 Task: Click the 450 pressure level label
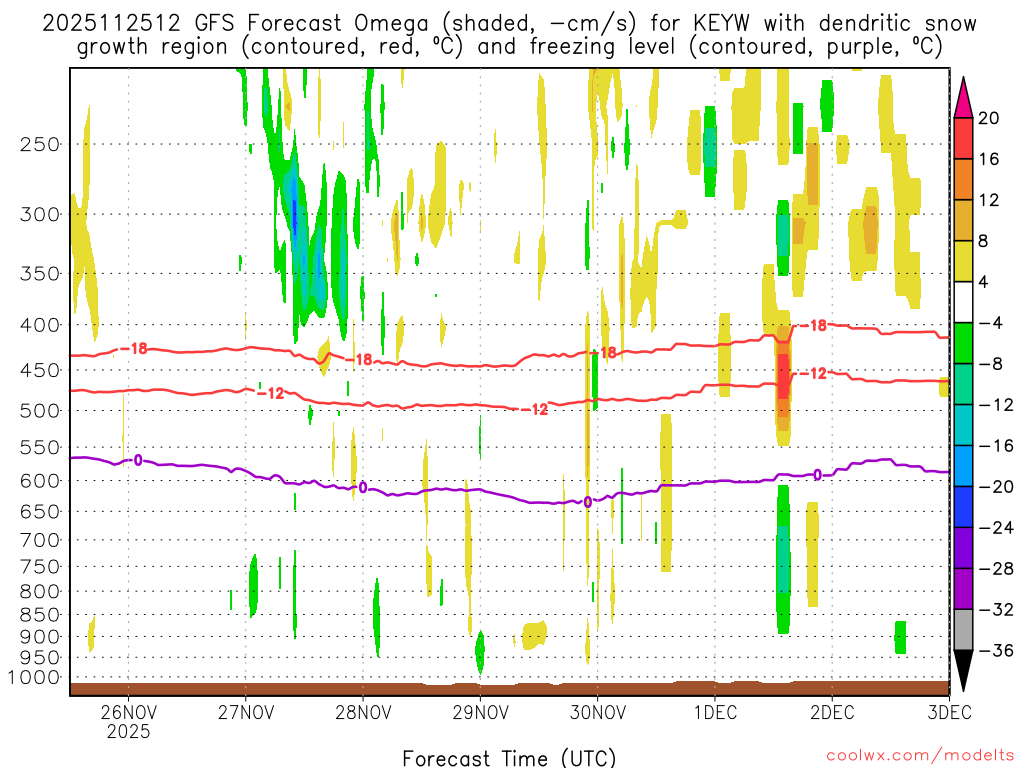click(40, 370)
